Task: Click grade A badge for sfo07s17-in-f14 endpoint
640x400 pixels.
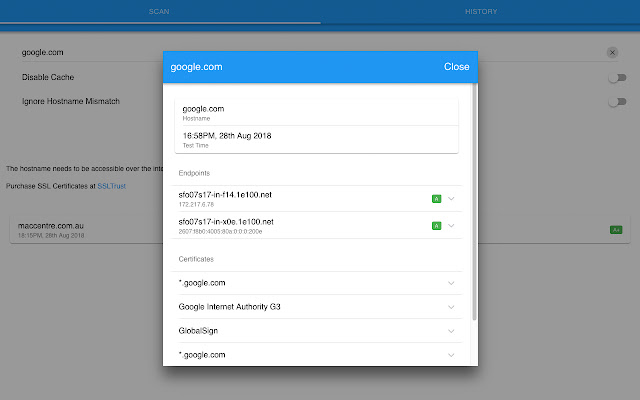Action: (436, 199)
